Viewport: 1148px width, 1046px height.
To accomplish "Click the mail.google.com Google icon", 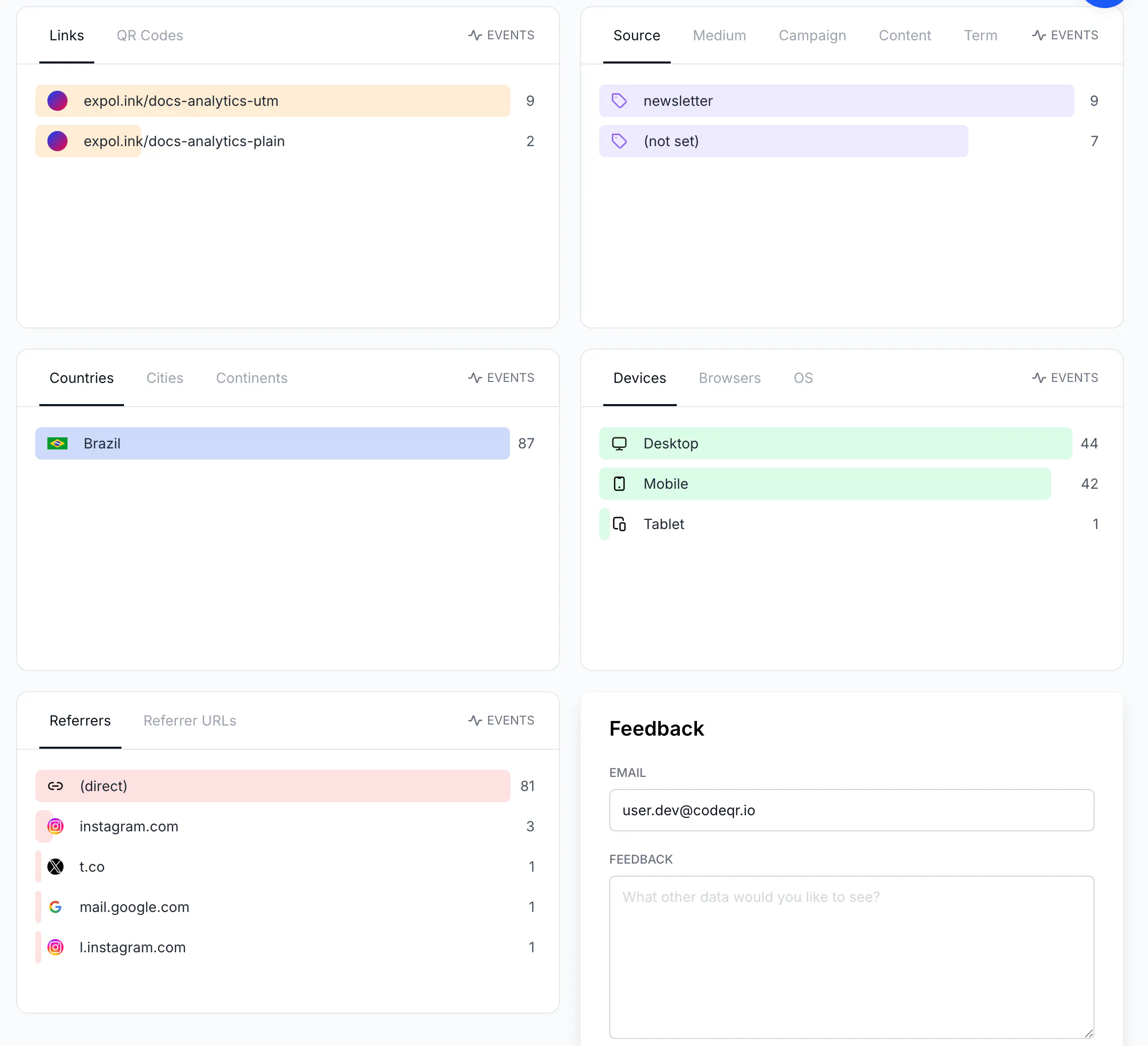I will tap(55, 907).
